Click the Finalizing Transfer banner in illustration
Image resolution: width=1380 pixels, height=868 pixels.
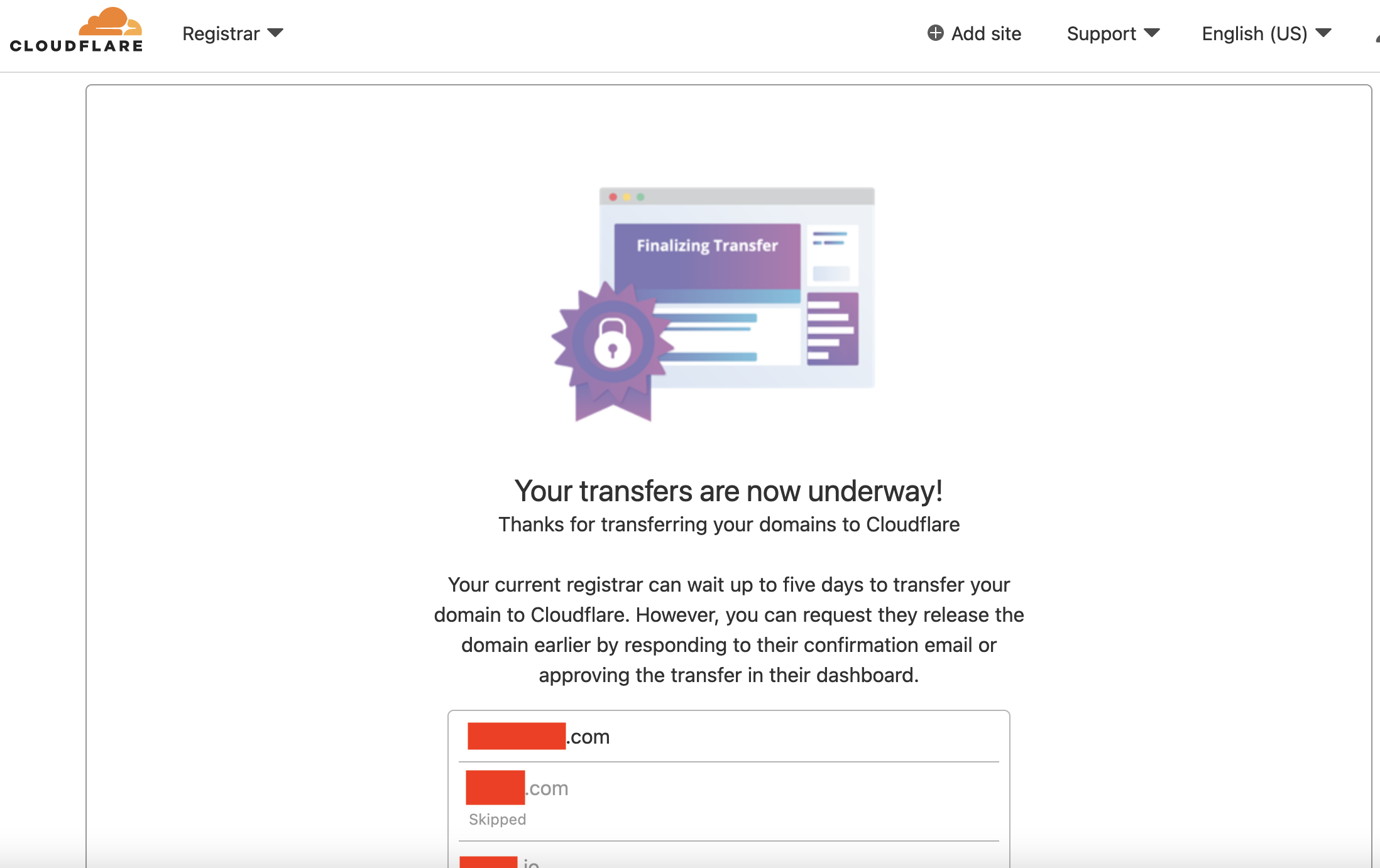coord(707,256)
